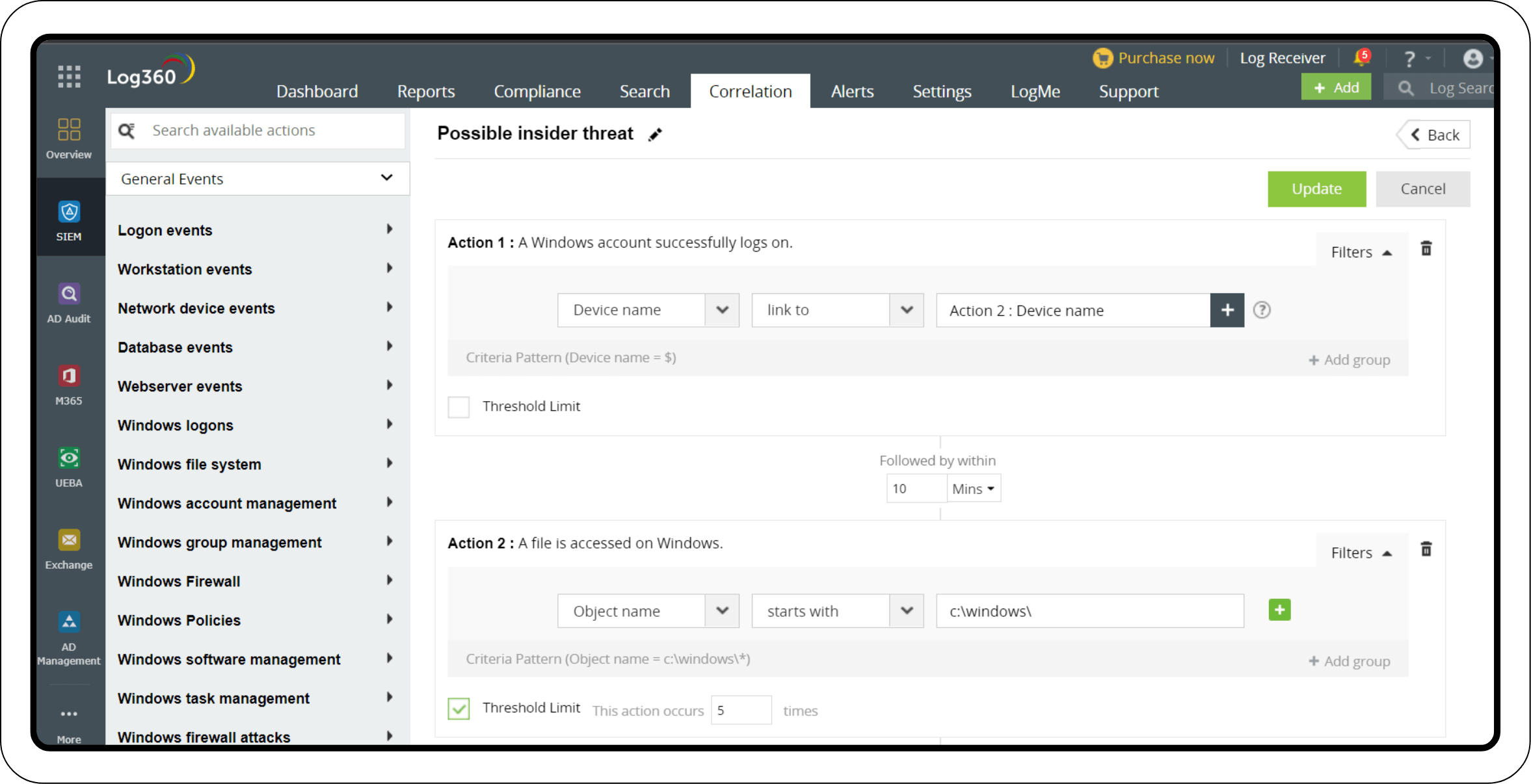Edit rule name with pencil icon

point(655,135)
